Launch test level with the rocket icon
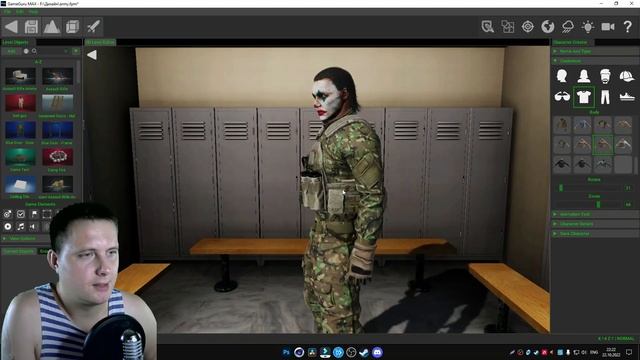This screenshot has height=360, width=640. 93,27
